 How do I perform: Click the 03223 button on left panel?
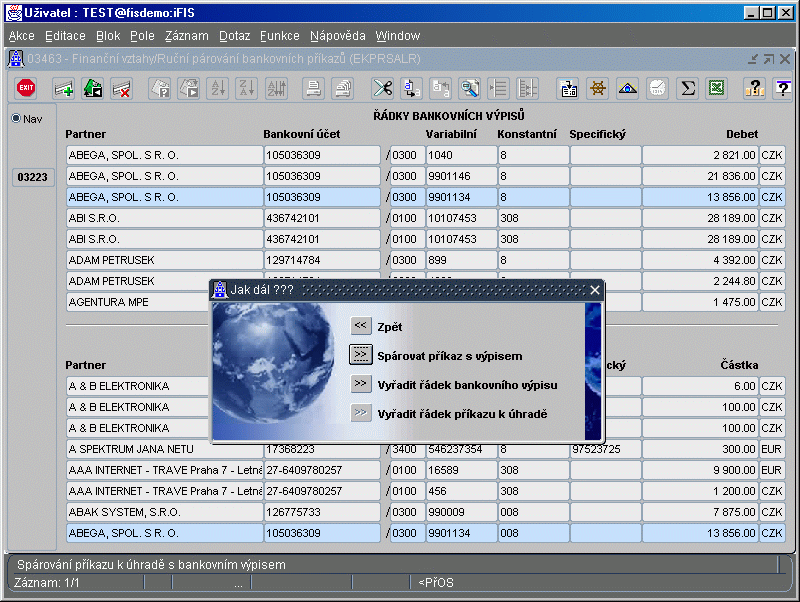33,178
